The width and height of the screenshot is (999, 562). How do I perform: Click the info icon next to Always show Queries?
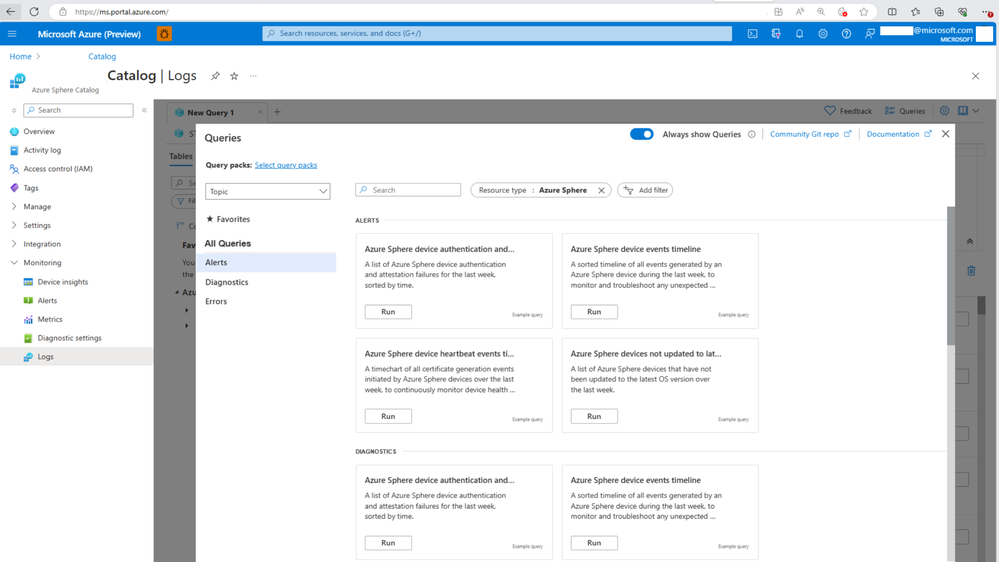coord(752,134)
